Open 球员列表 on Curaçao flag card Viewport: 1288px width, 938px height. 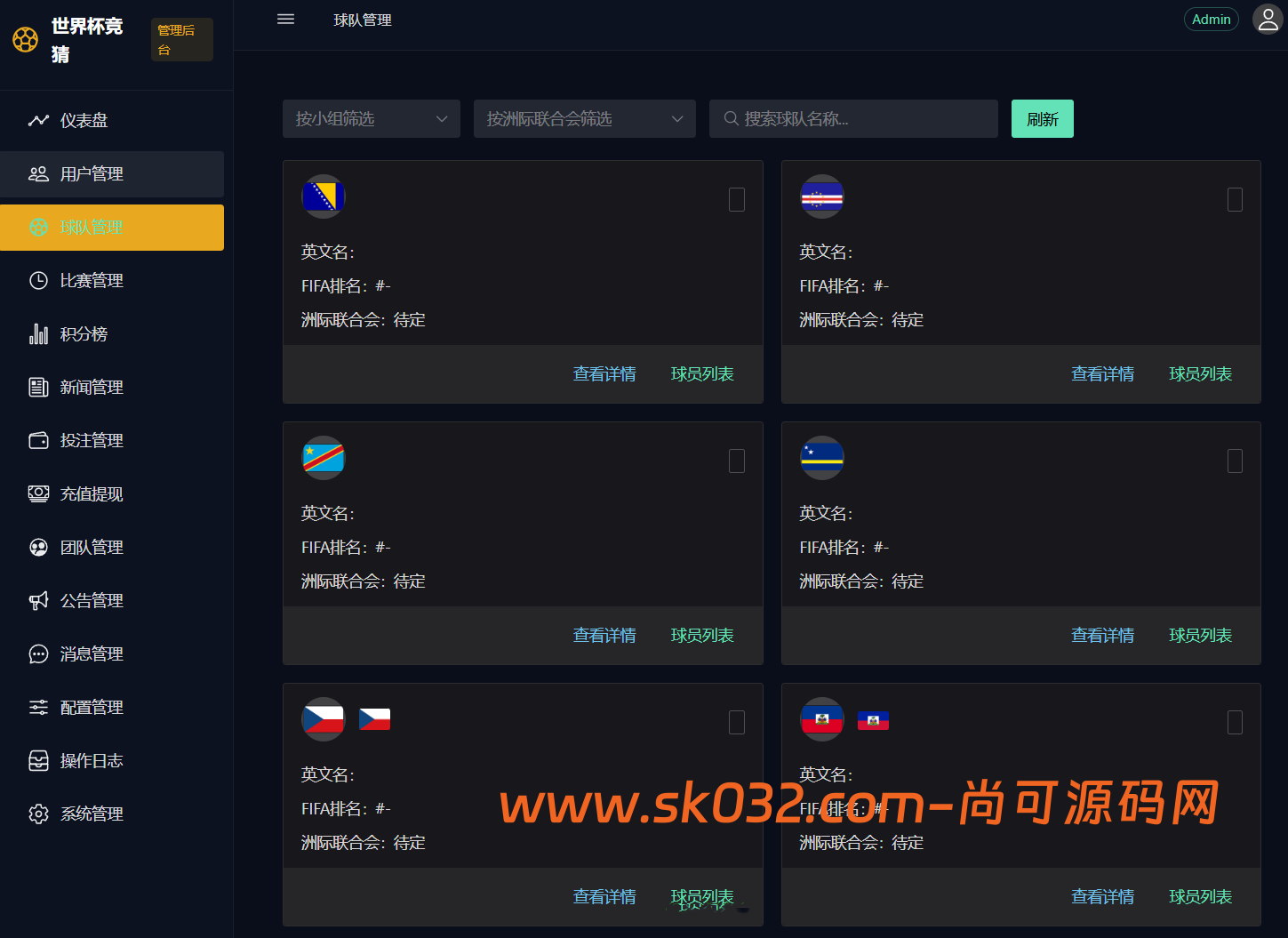pos(1200,635)
